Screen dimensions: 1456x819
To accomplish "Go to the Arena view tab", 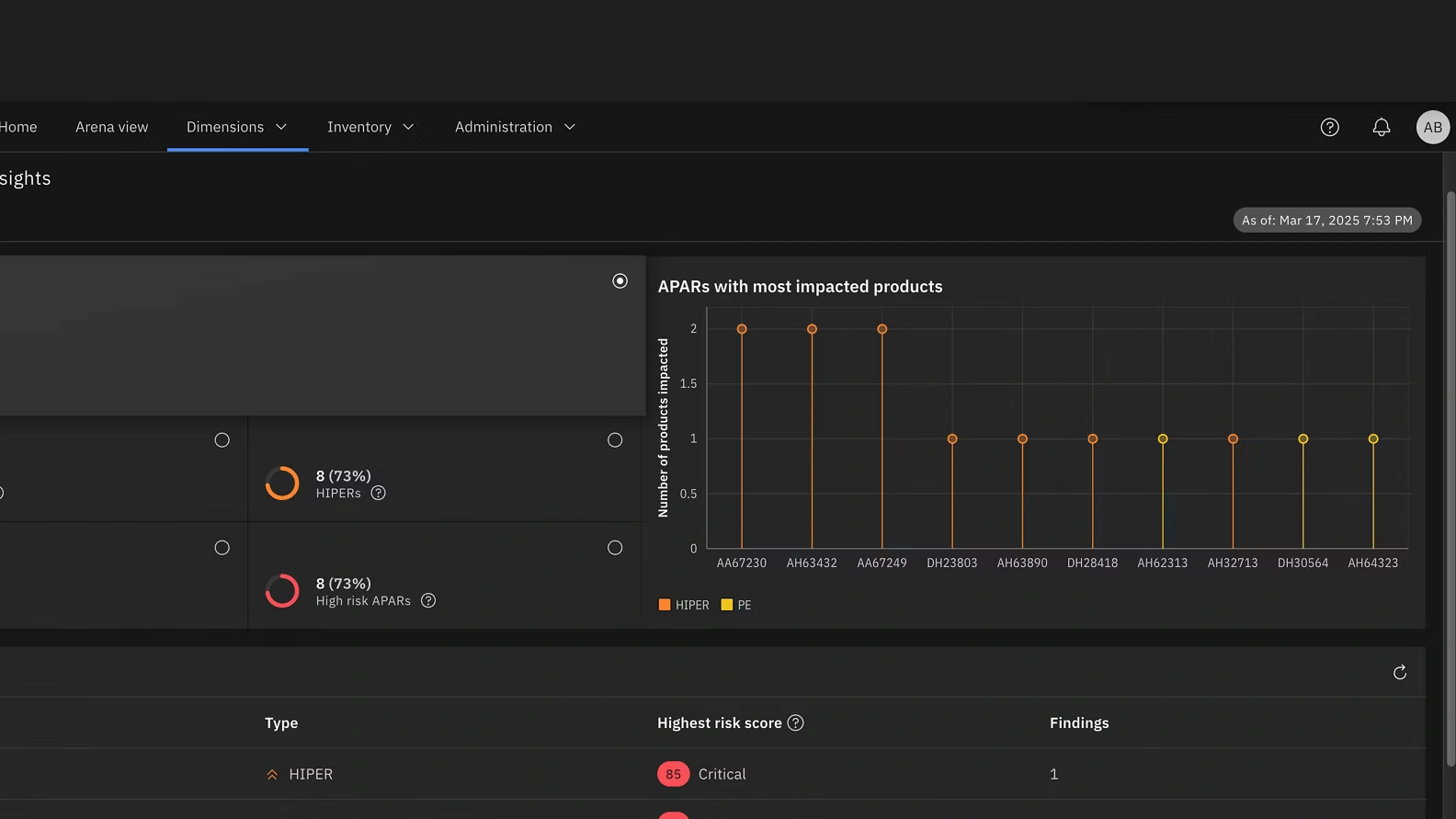I will tap(111, 128).
